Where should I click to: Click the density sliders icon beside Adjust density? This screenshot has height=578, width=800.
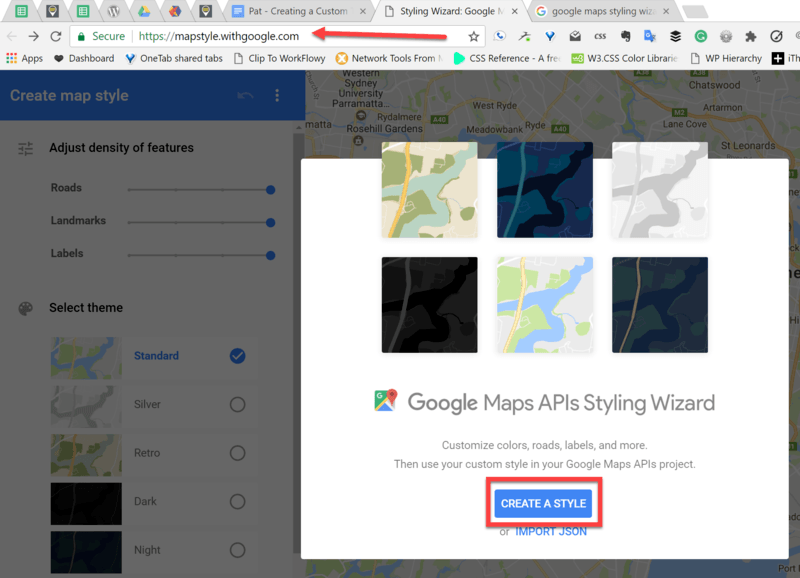click(26, 148)
